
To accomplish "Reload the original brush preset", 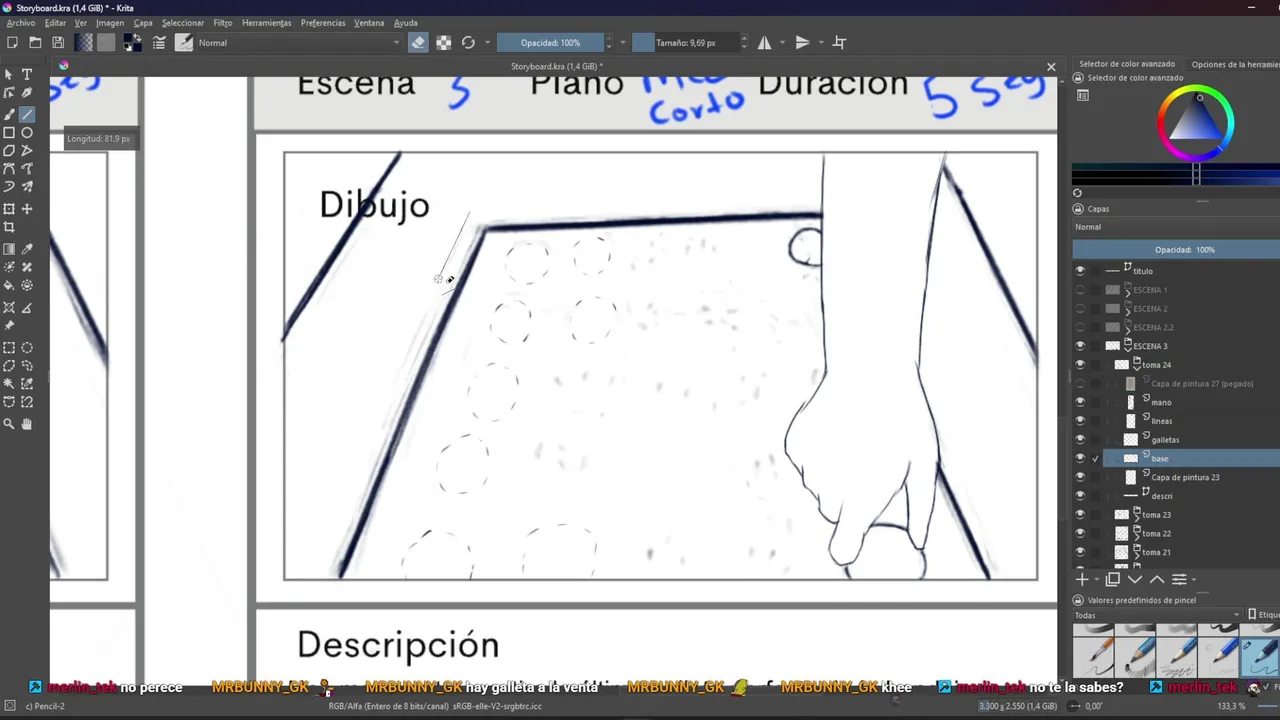I will 468,42.
